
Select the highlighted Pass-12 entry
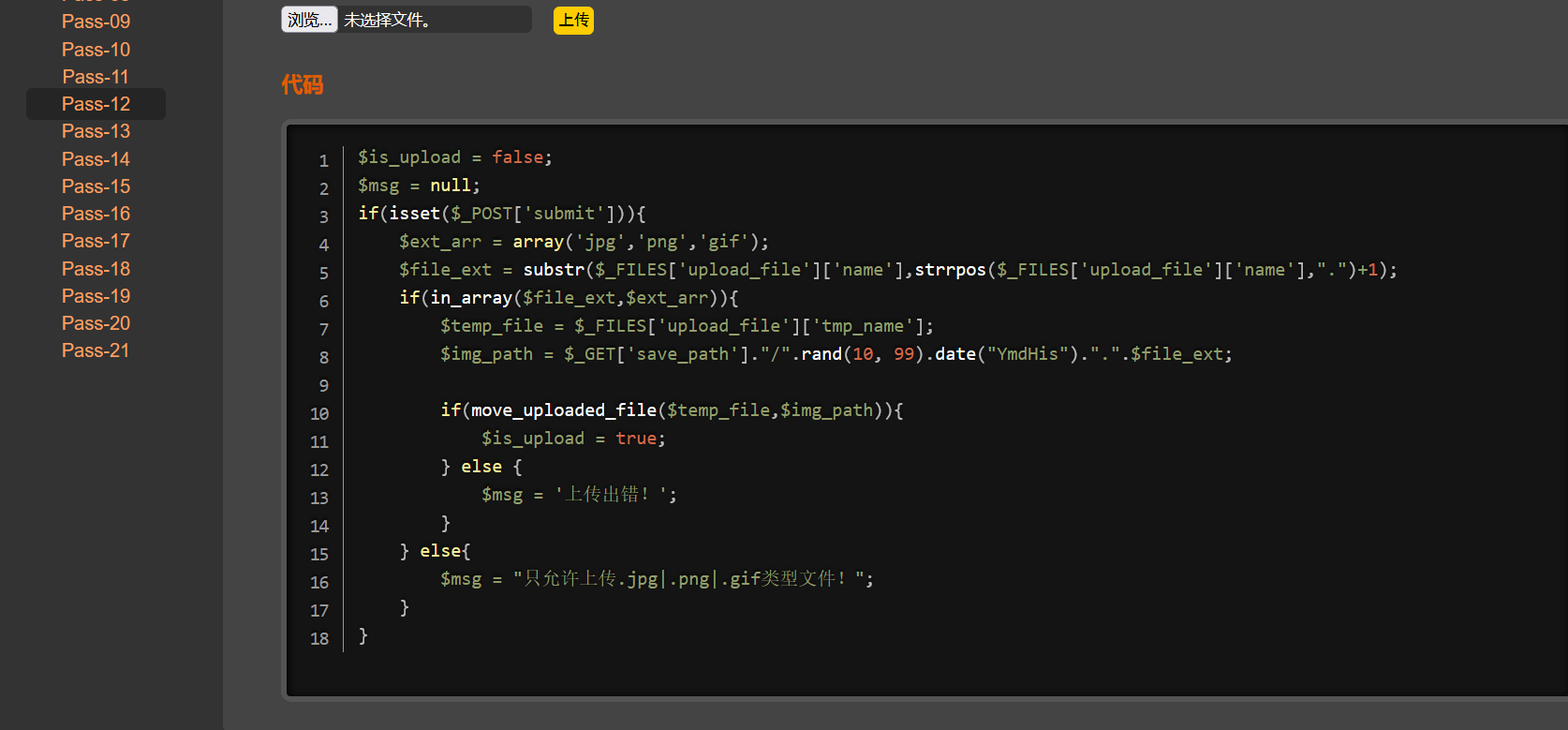coord(96,104)
